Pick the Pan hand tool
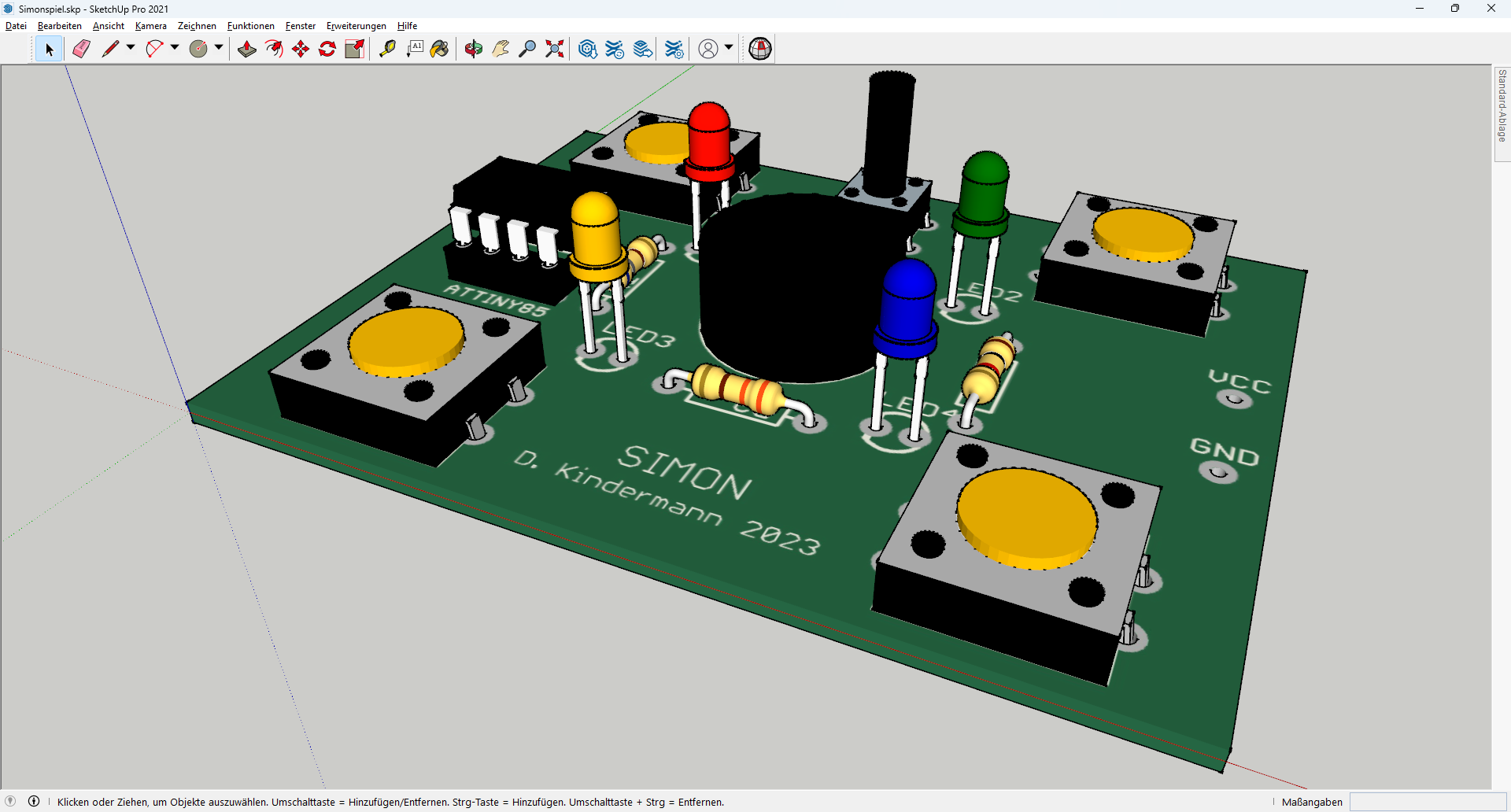Viewport: 1511px width, 812px height. [x=501, y=50]
